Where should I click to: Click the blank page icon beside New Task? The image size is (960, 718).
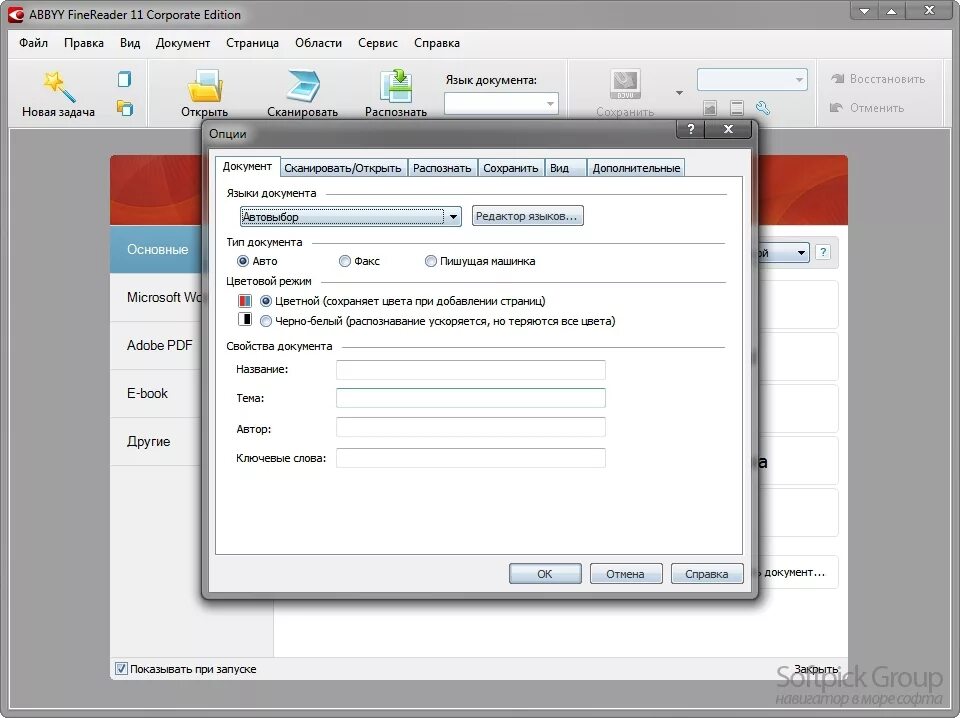(x=124, y=79)
